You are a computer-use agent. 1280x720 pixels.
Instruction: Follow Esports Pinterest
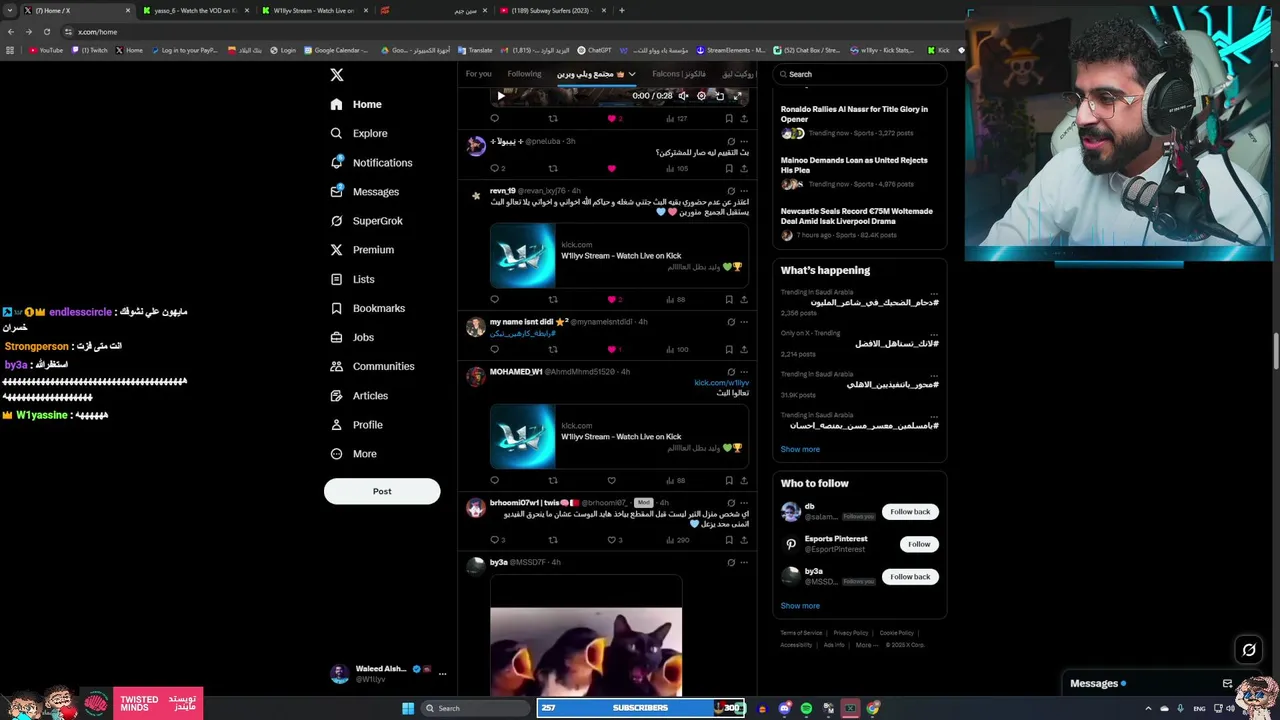click(919, 544)
